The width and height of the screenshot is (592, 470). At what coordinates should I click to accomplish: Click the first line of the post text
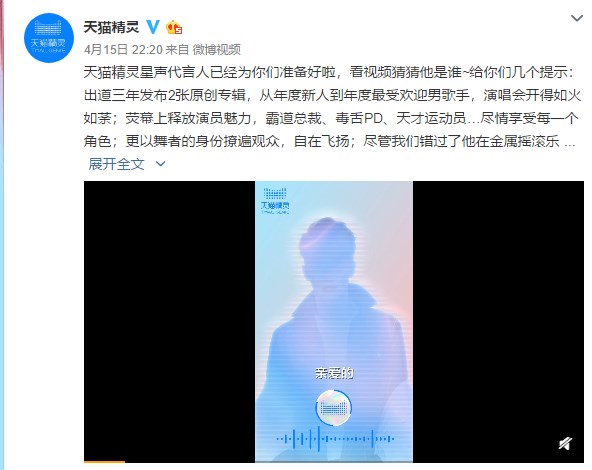pyautogui.click(x=328, y=72)
